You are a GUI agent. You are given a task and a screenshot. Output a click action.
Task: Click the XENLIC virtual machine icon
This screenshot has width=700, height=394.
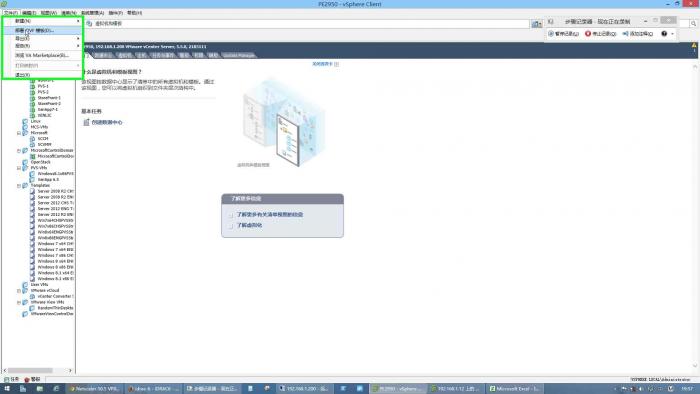[x=33, y=115]
